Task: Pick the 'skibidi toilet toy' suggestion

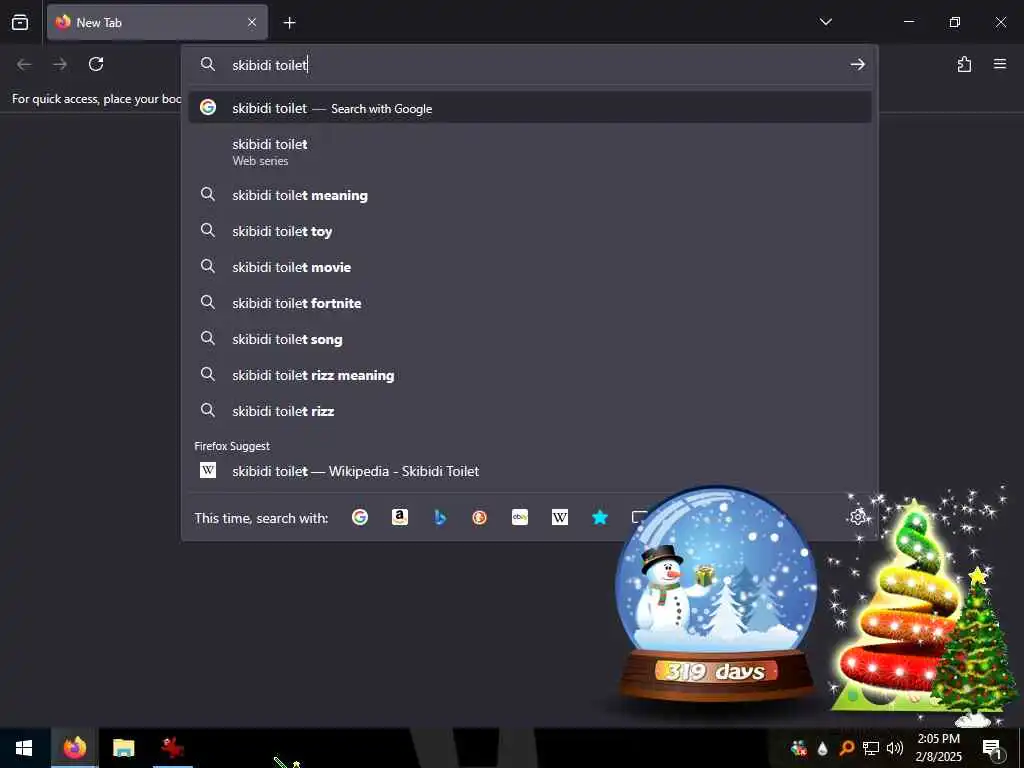Action: (x=530, y=231)
